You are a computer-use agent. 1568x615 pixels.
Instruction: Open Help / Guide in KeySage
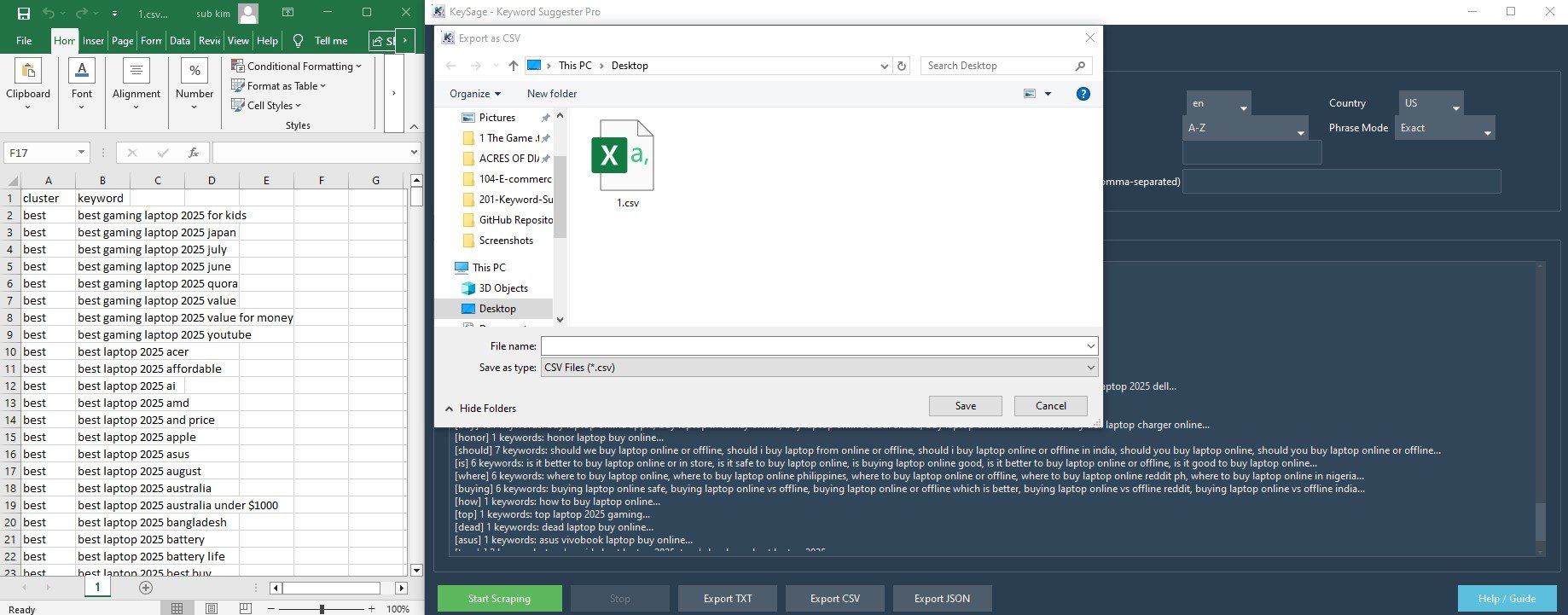pyautogui.click(x=1507, y=599)
